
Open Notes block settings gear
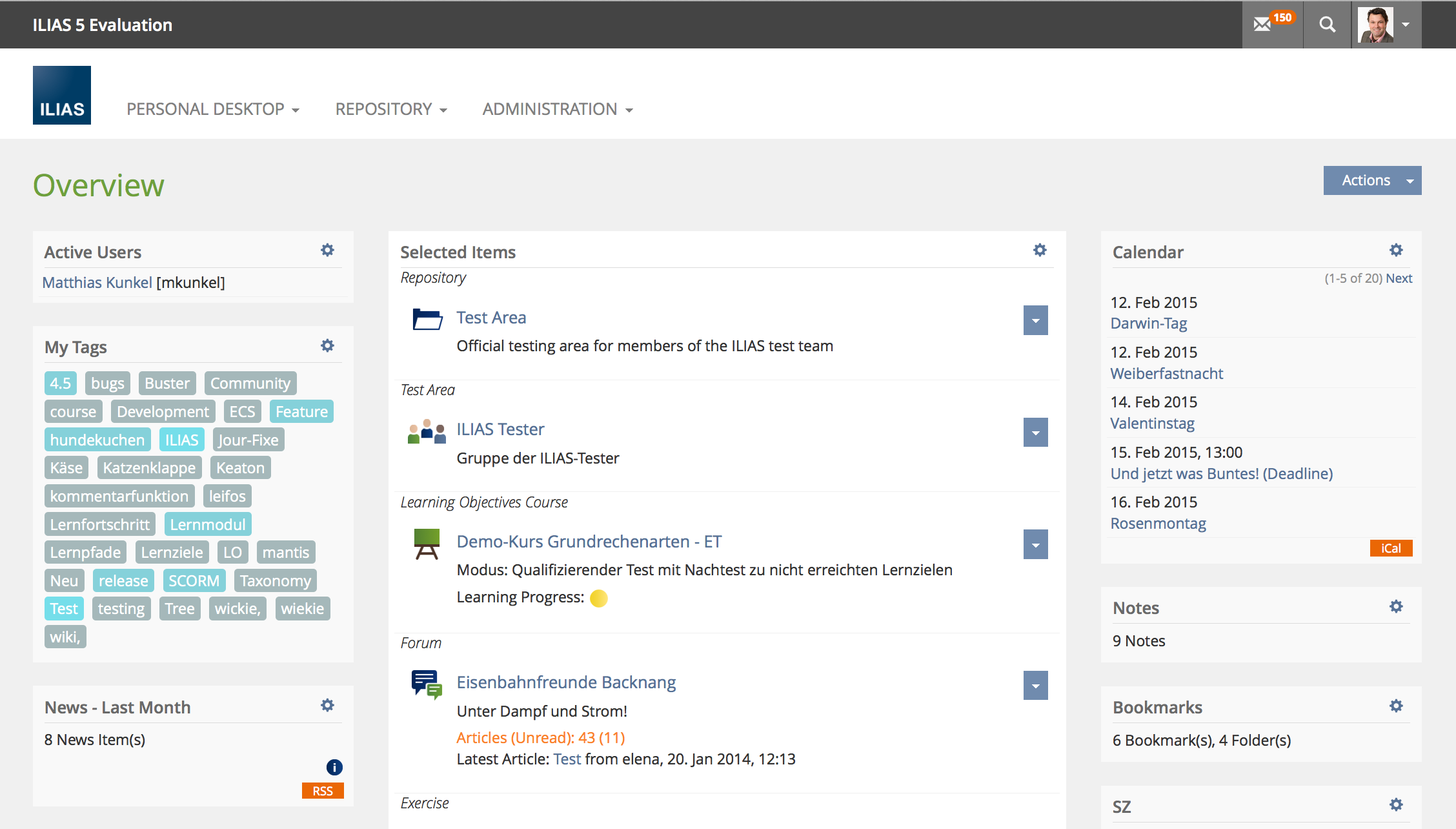click(1396, 607)
